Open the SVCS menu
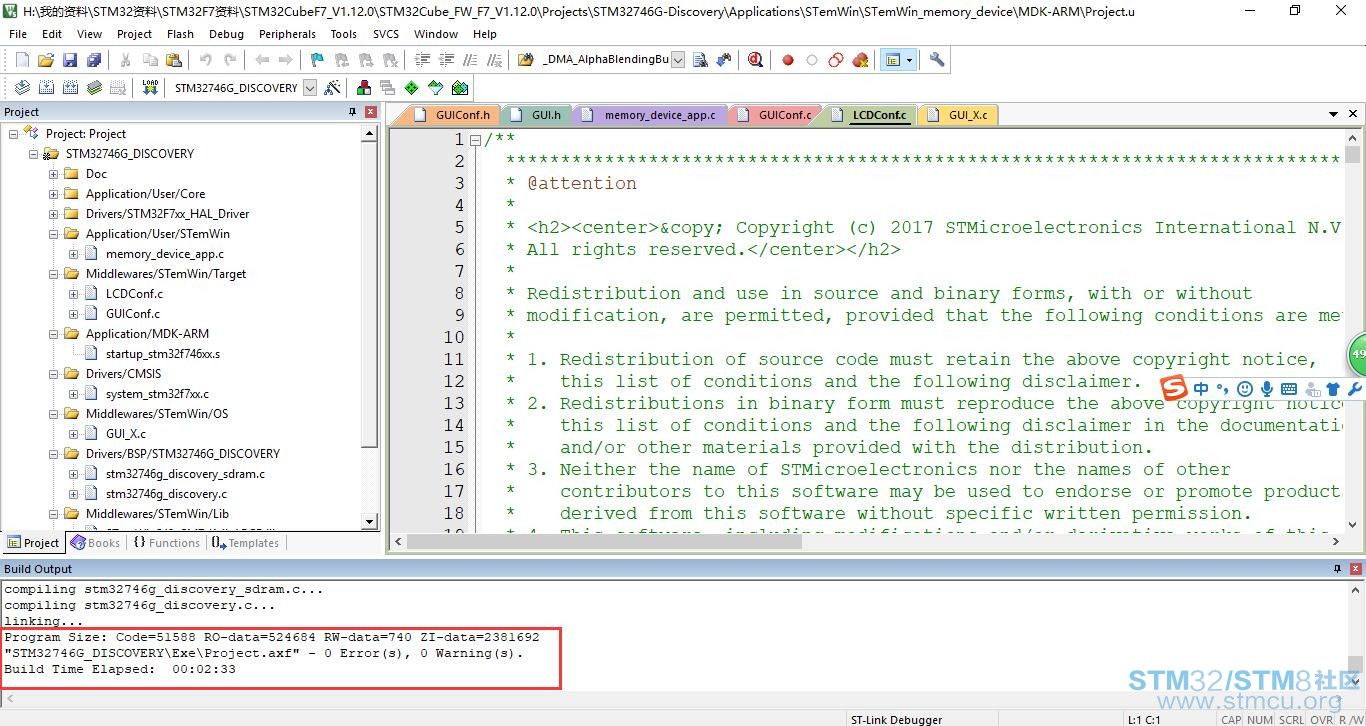 [386, 34]
